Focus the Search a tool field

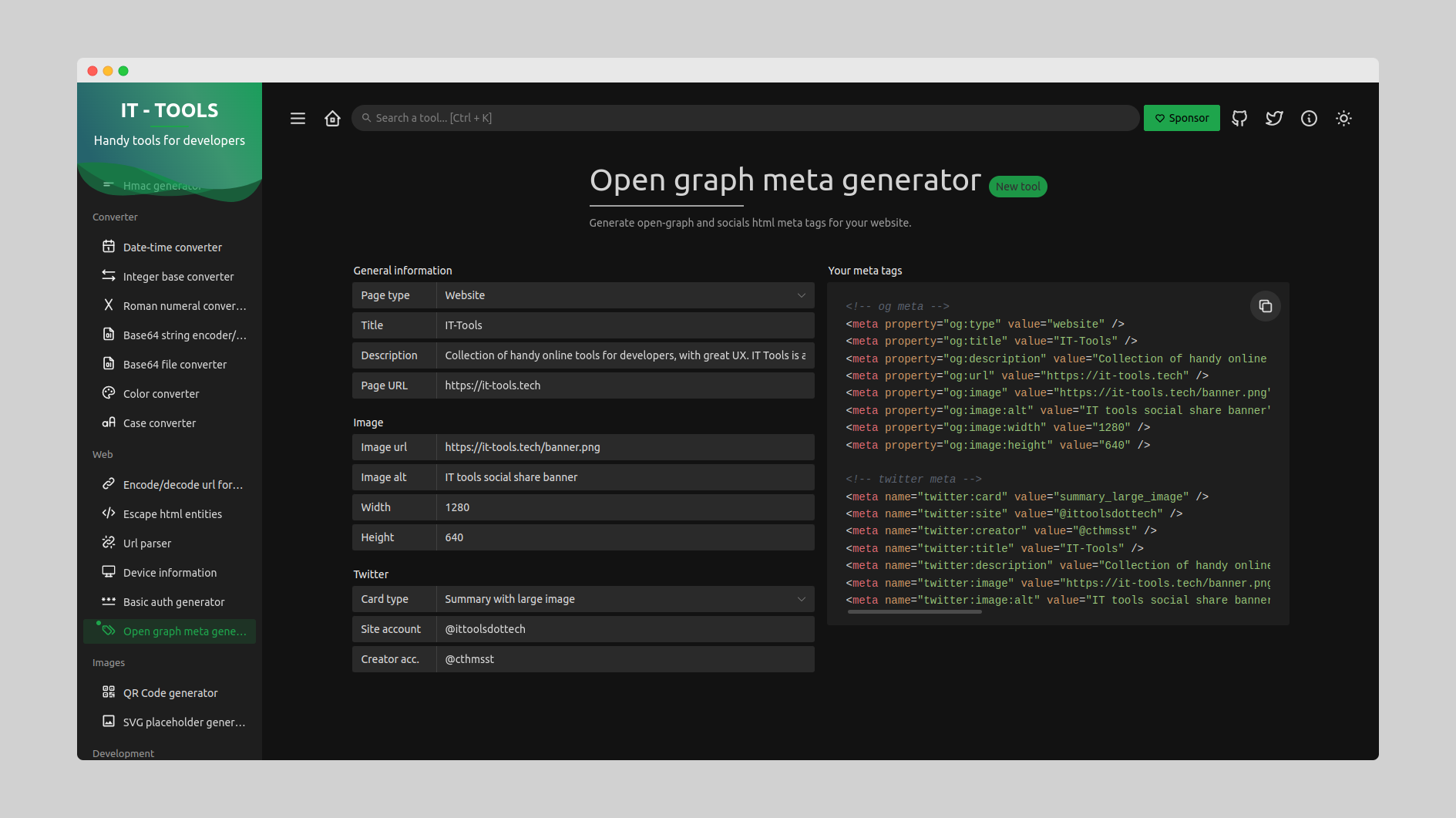click(745, 118)
